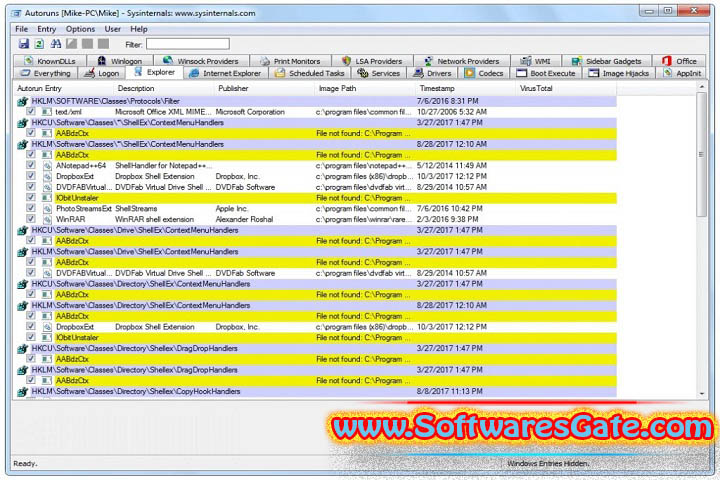The width and height of the screenshot is (720, 480).
Task: Sort by Timestamp column header
Action: 466,88
